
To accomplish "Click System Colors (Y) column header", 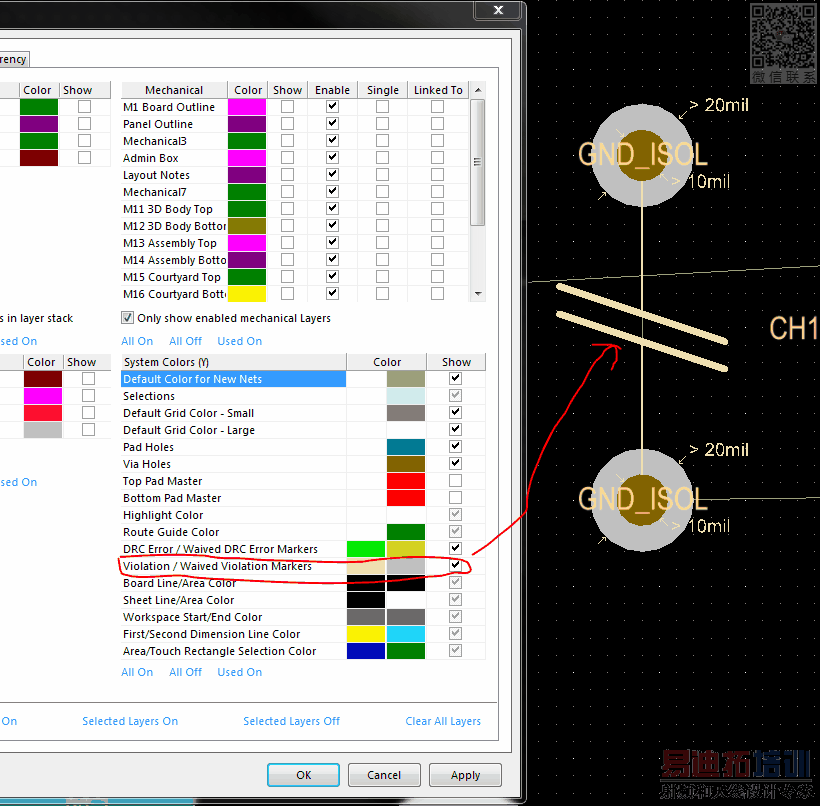I will pyautogui.click(x=233, y=362).
